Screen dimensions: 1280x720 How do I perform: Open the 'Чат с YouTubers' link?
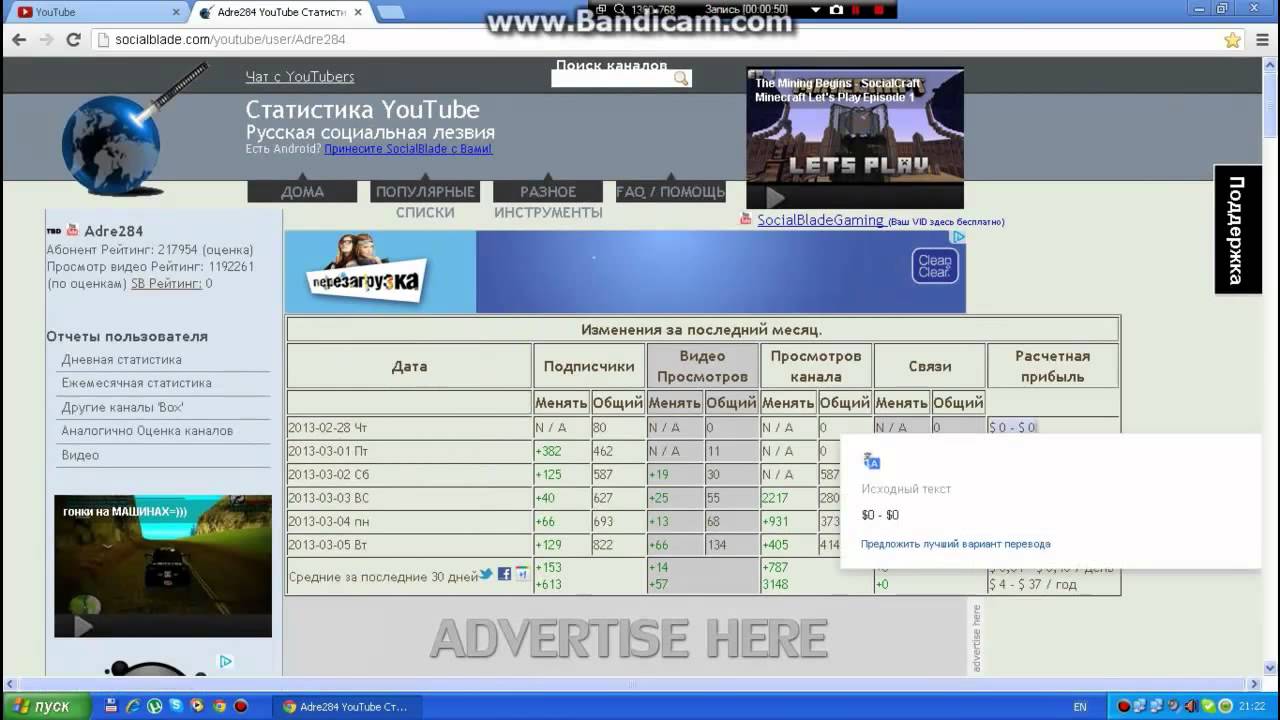point(300,77)
